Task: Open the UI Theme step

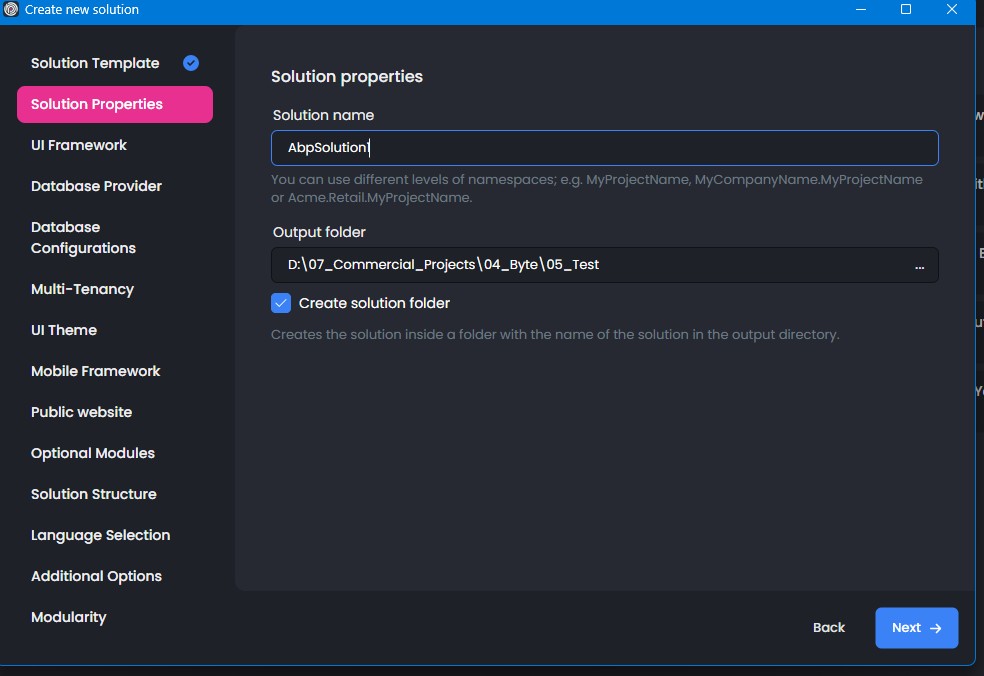Action: point(64,330)
